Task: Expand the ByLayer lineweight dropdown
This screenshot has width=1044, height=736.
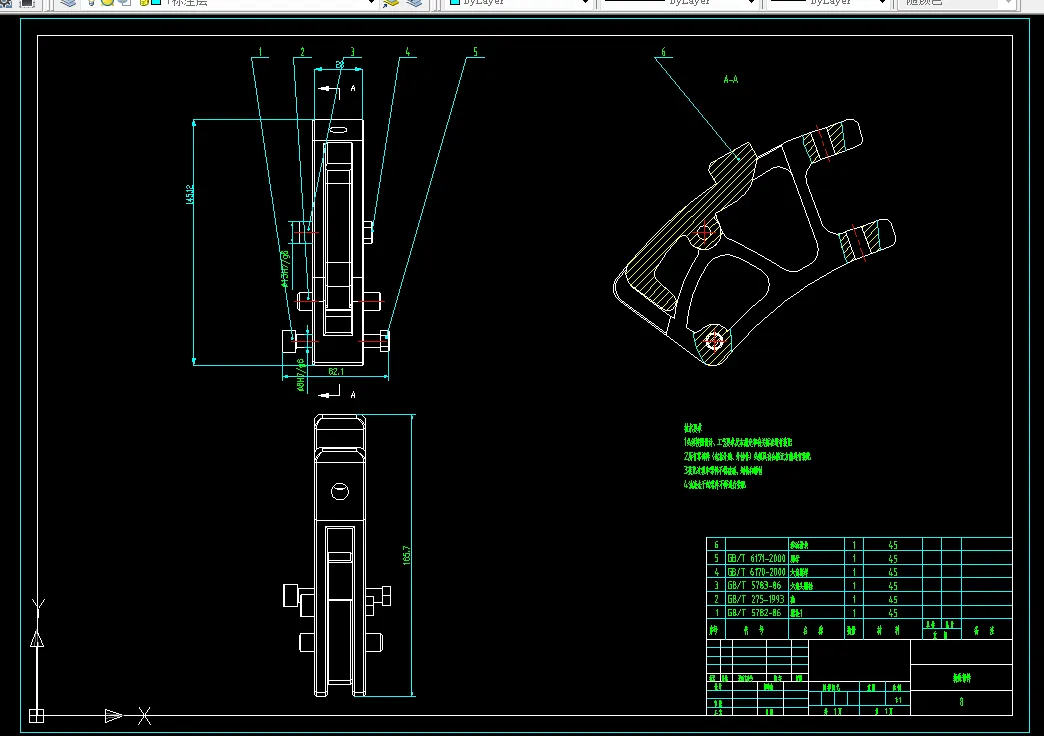Action: click(x=882, y=3)
